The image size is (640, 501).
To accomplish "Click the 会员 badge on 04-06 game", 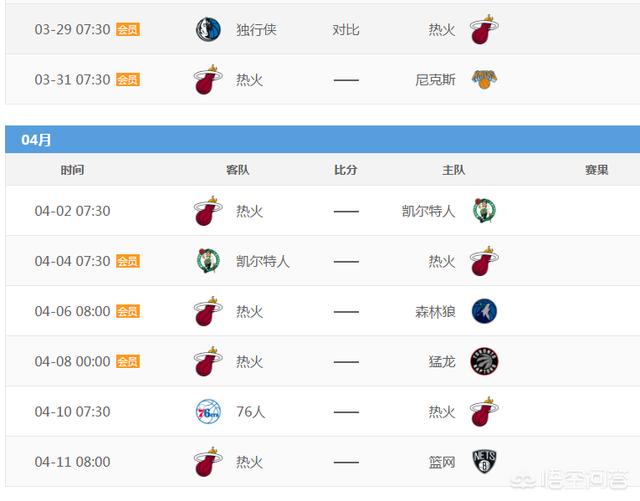I will coord(128,311).
